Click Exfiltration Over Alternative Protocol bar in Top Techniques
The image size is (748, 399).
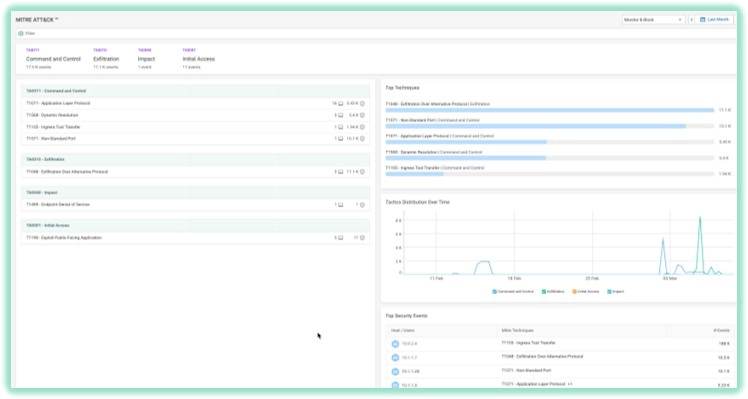tap(550, 110)
